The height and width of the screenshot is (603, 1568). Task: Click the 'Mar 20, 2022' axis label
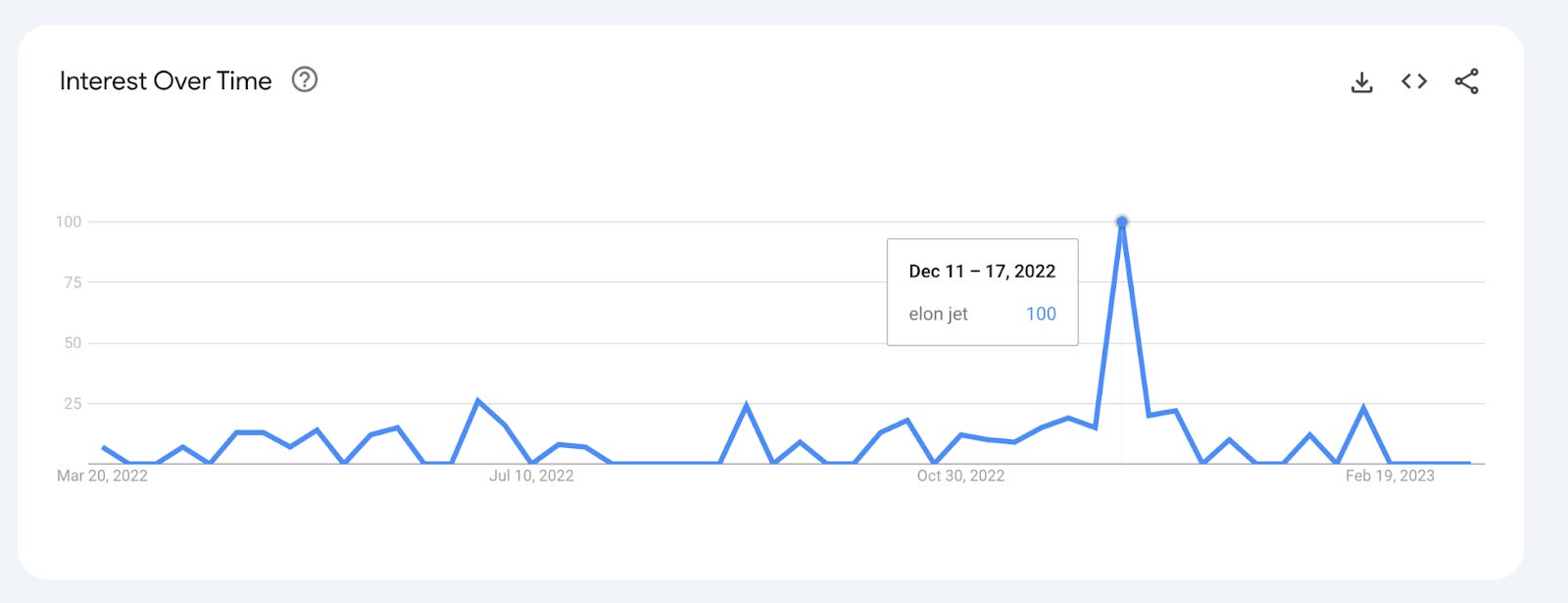(102, 476)
